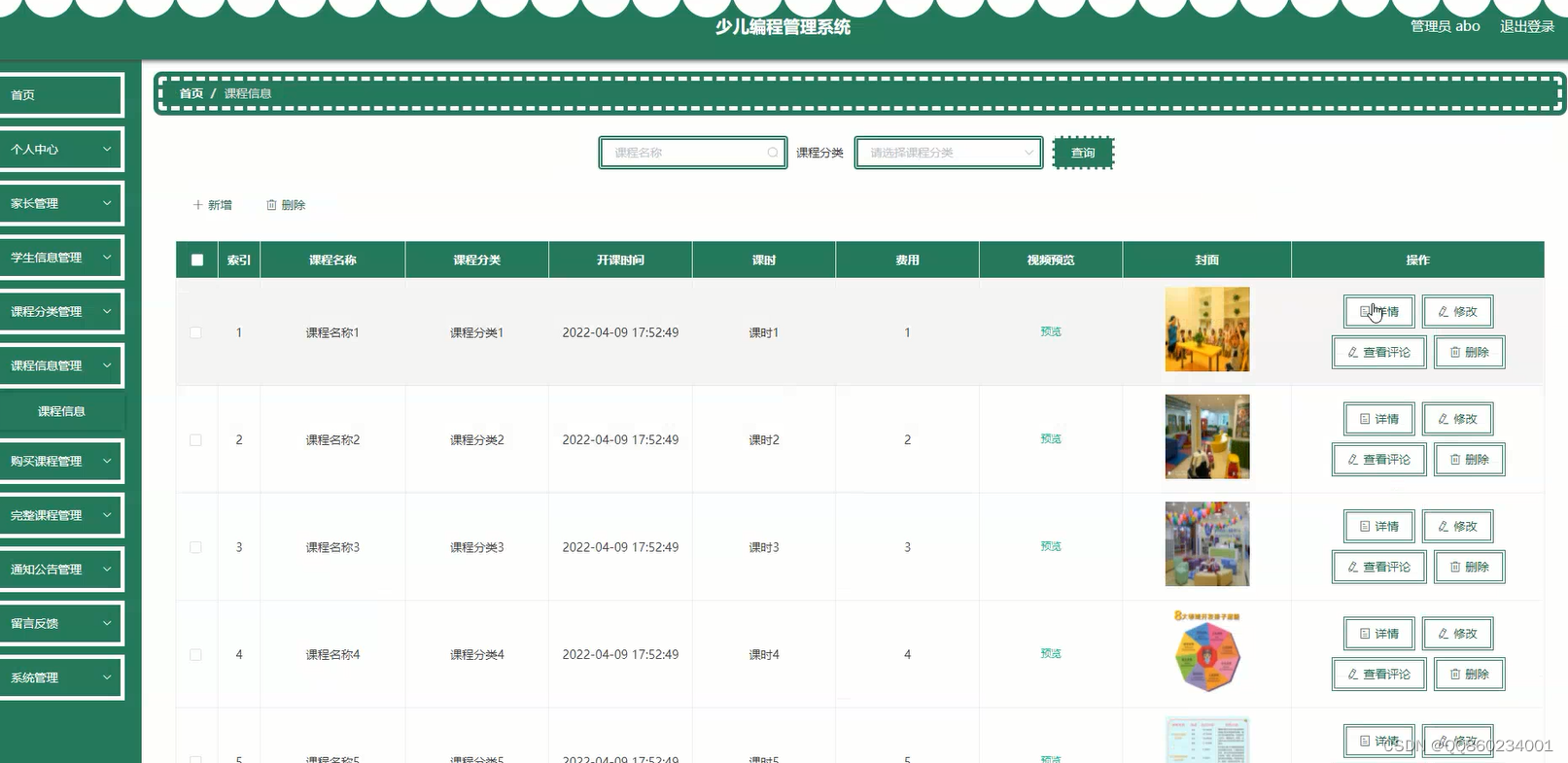This screenshot has width=1568, height=763.
Task: Expand 课程分类管理 sidebar menu
Action: pos(61,312)
